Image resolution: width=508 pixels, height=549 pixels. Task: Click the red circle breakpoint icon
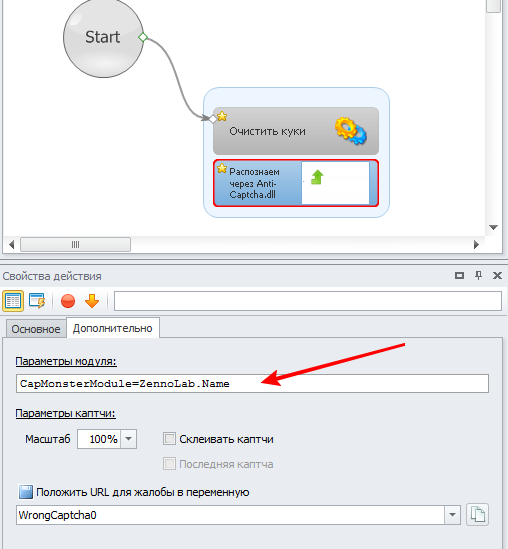tap(68, 301)
